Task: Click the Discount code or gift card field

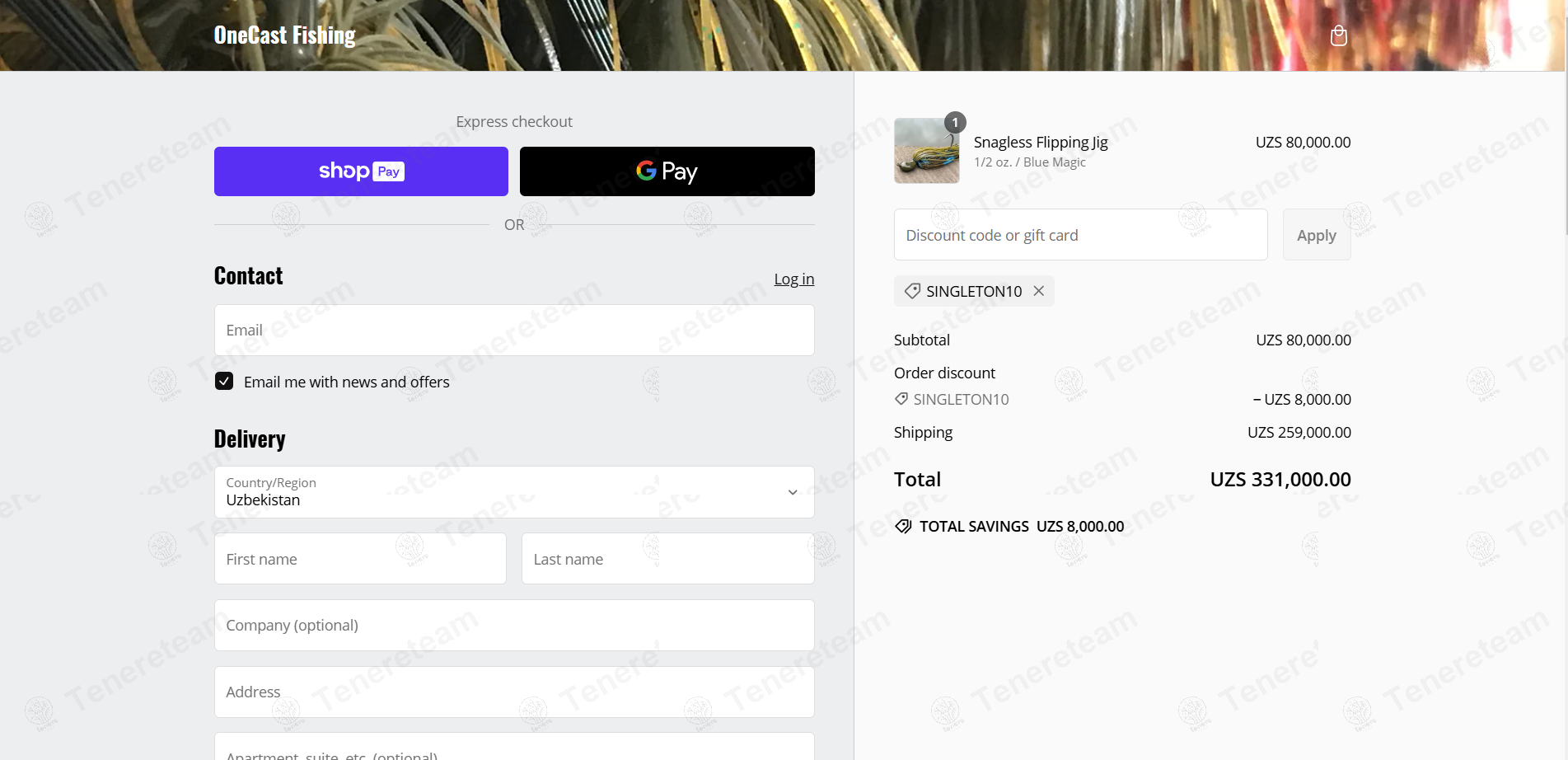Action: [x=1079, y=236]
